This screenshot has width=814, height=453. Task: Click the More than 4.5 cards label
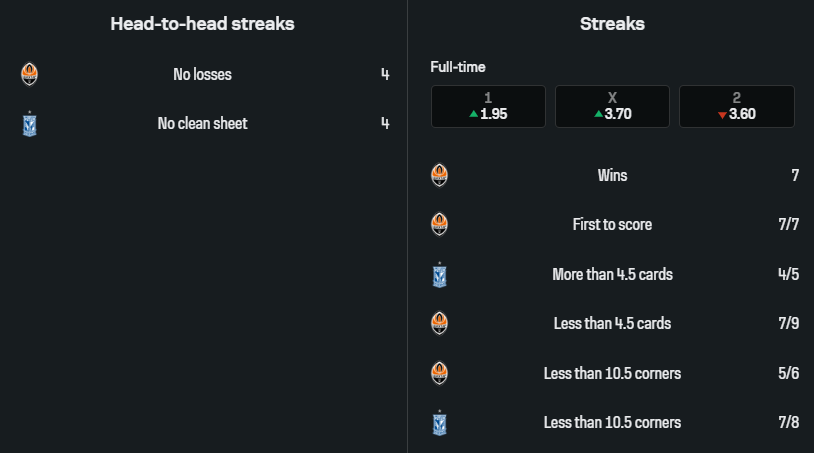tap(612, 274)
